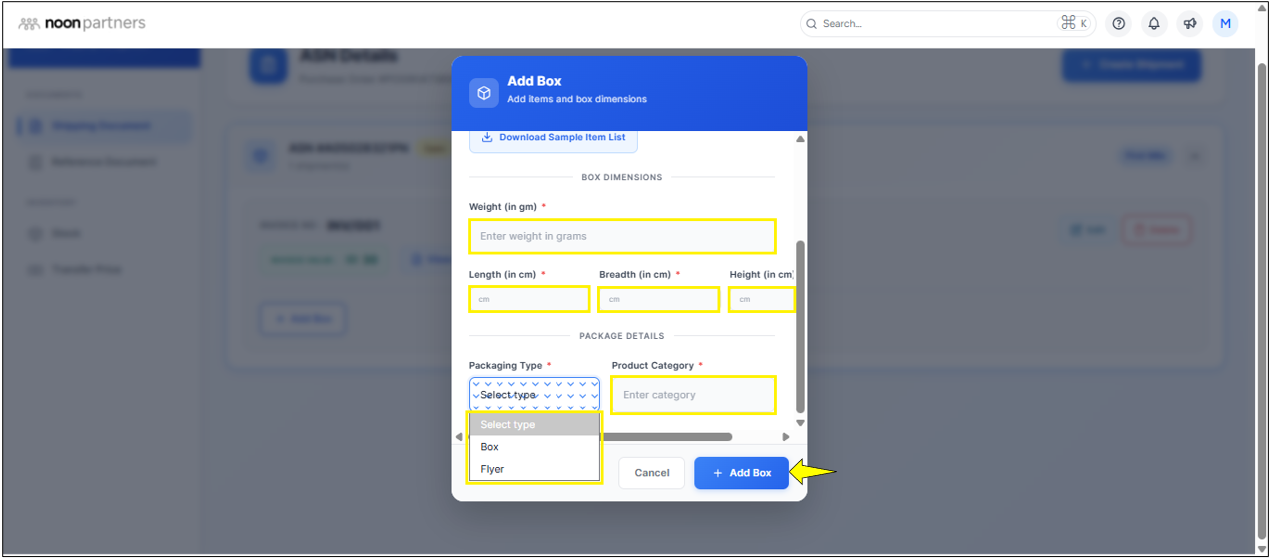Click the download icon beside Sample Item List
1272x559 pixels.
click(x=487, y=137)
